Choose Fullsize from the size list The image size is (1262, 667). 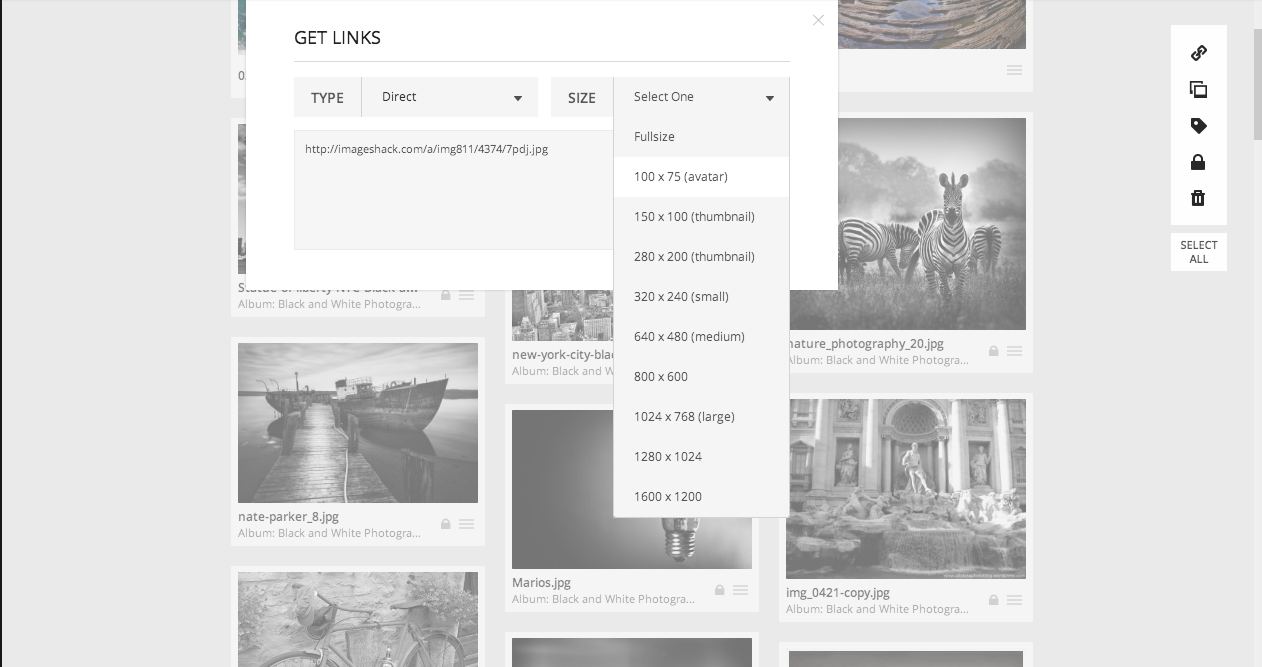tap(654, 137)
